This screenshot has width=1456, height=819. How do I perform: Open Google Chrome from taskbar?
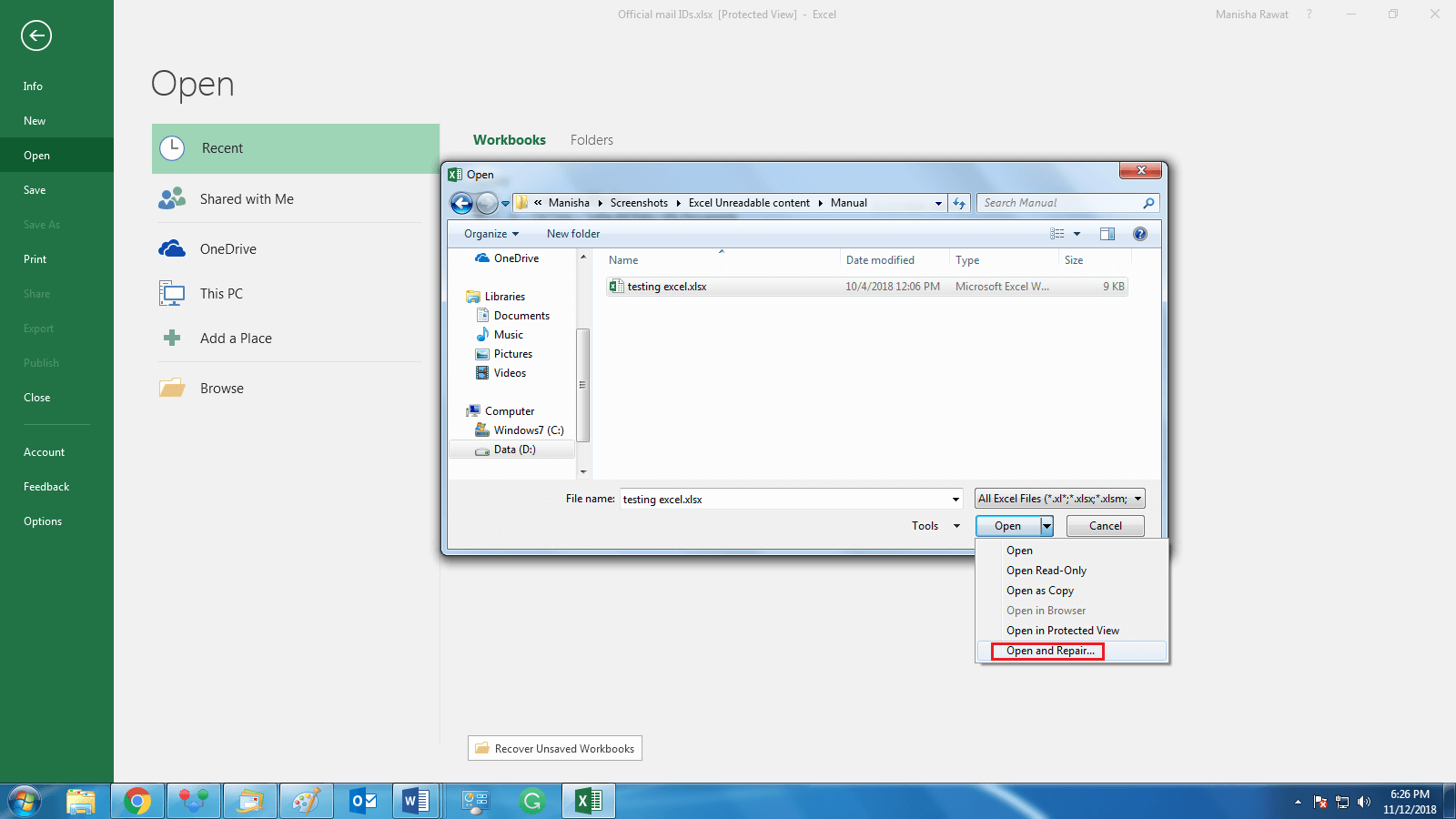click(137, 801)
